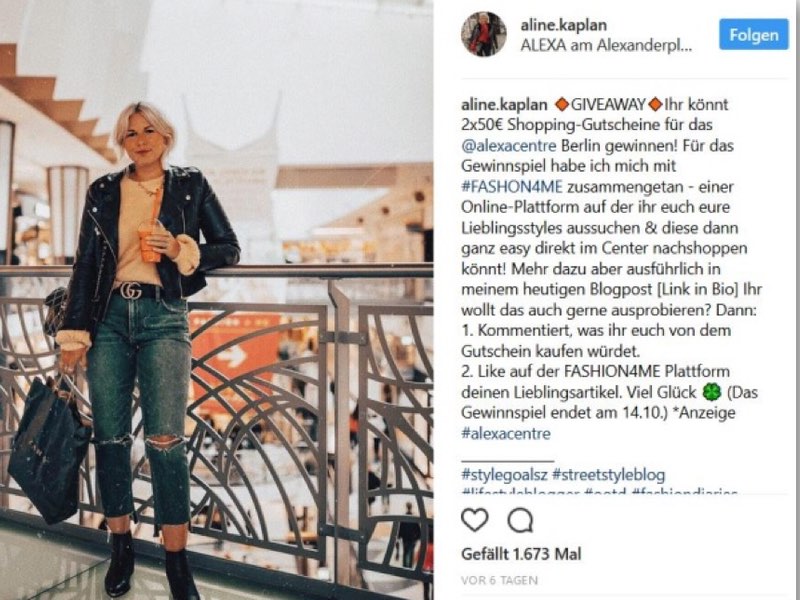Like the post with the heart icon

pyautogui.click(x=474, y=520)
